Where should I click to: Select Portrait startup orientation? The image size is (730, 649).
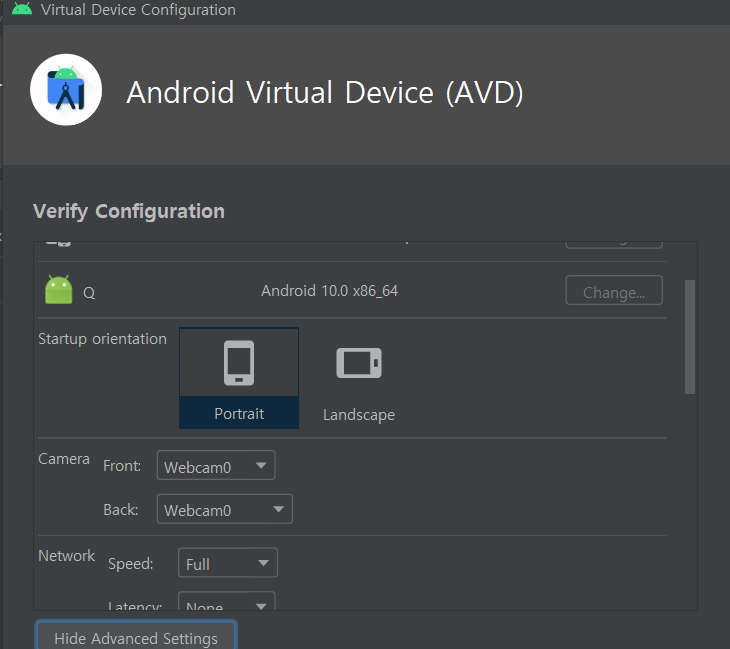(x=239, y=378)
